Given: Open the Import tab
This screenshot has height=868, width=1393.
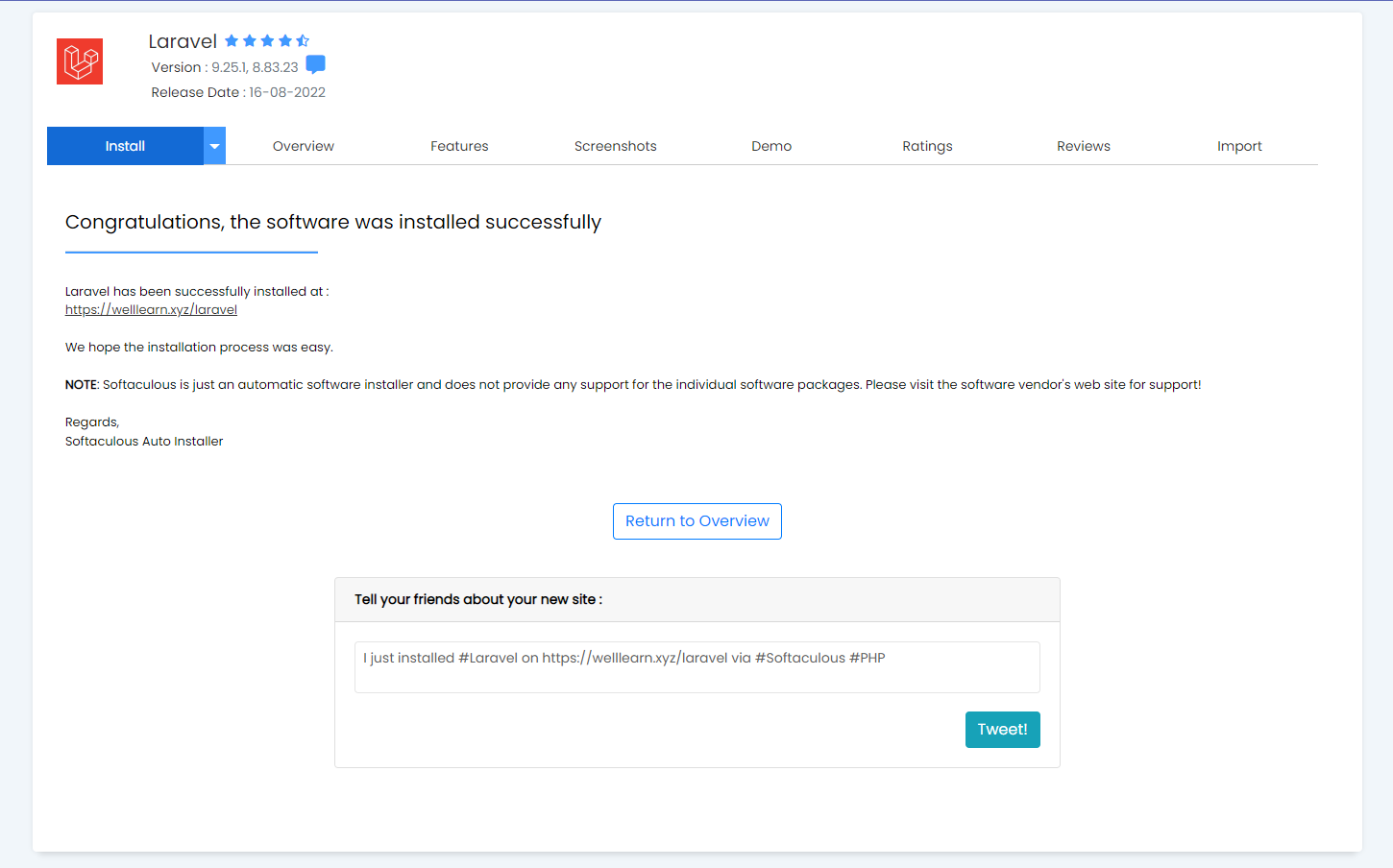Looking at the screenshot, I should 1239,146.
